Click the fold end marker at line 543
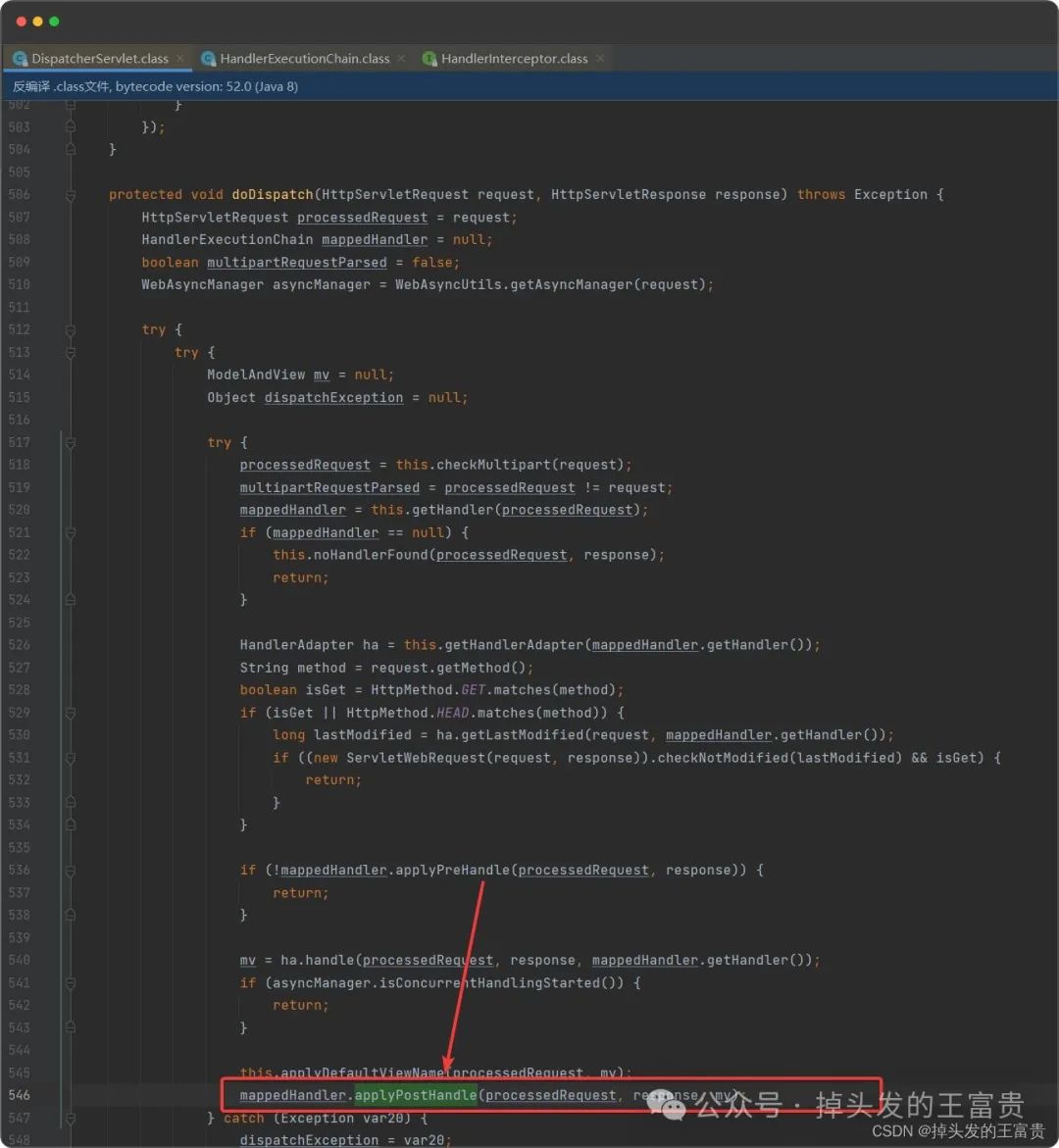The width and height of the screenshot is (1059, 1148). coord(71,1028)
